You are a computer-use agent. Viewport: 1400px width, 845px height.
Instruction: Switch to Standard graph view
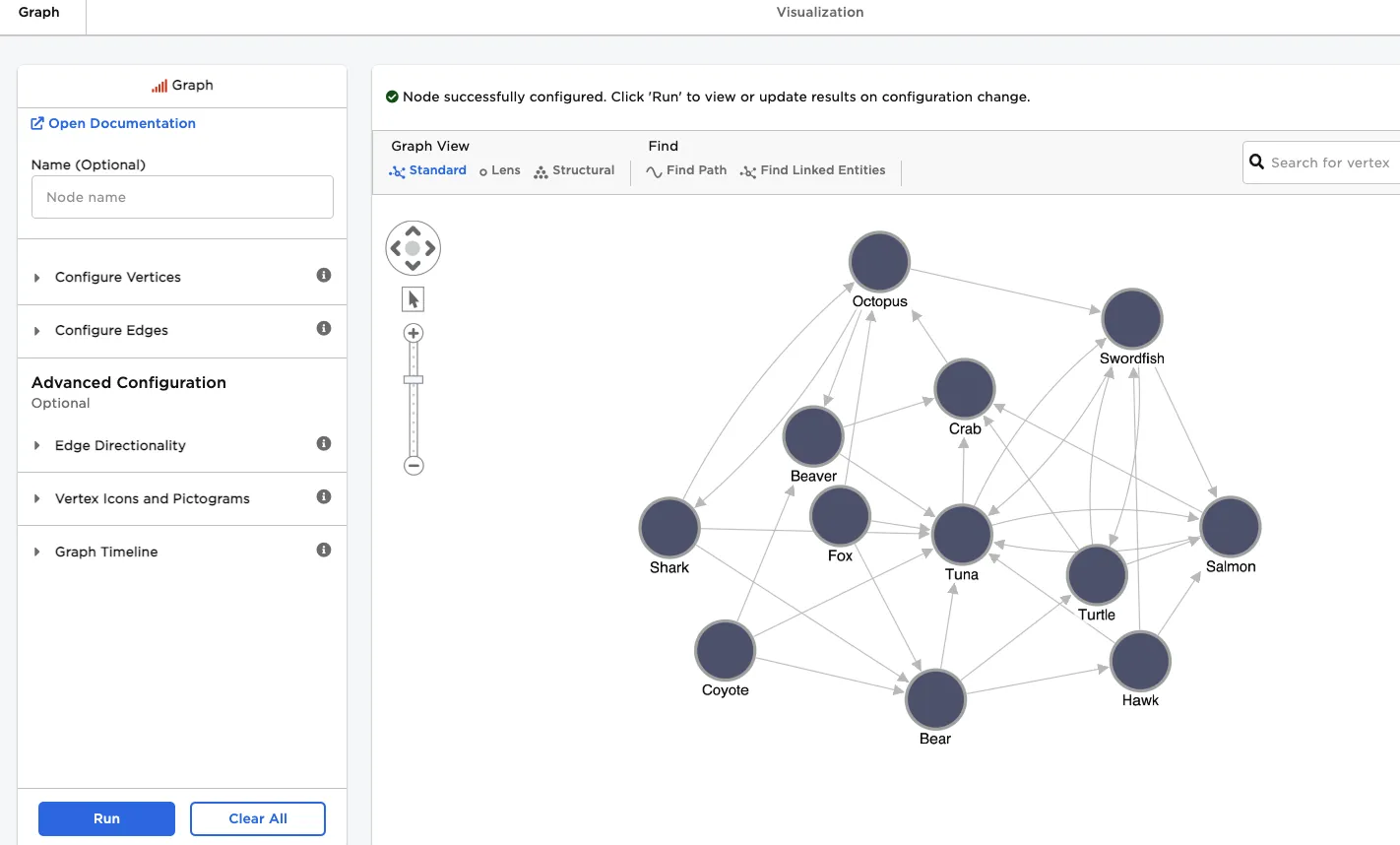point(428,170)
